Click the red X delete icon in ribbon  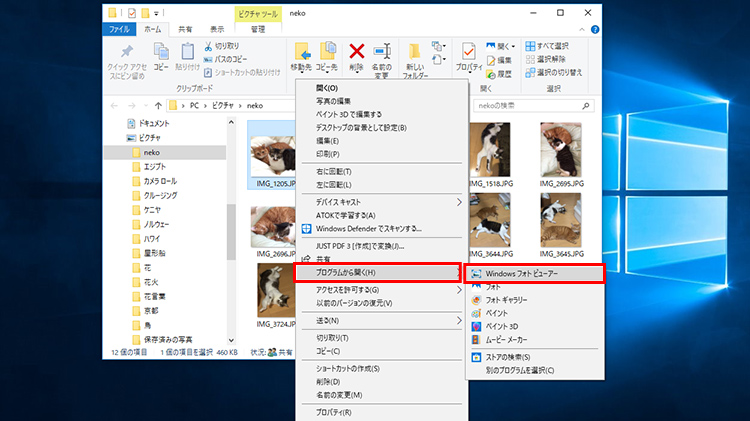(x=356, y=51)
